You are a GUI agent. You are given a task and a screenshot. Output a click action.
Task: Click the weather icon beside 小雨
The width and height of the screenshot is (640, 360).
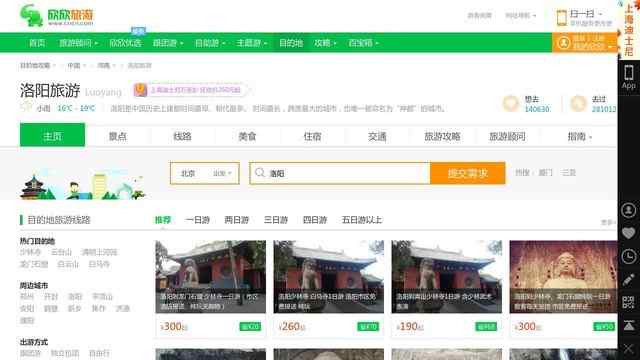pos(26,107)
